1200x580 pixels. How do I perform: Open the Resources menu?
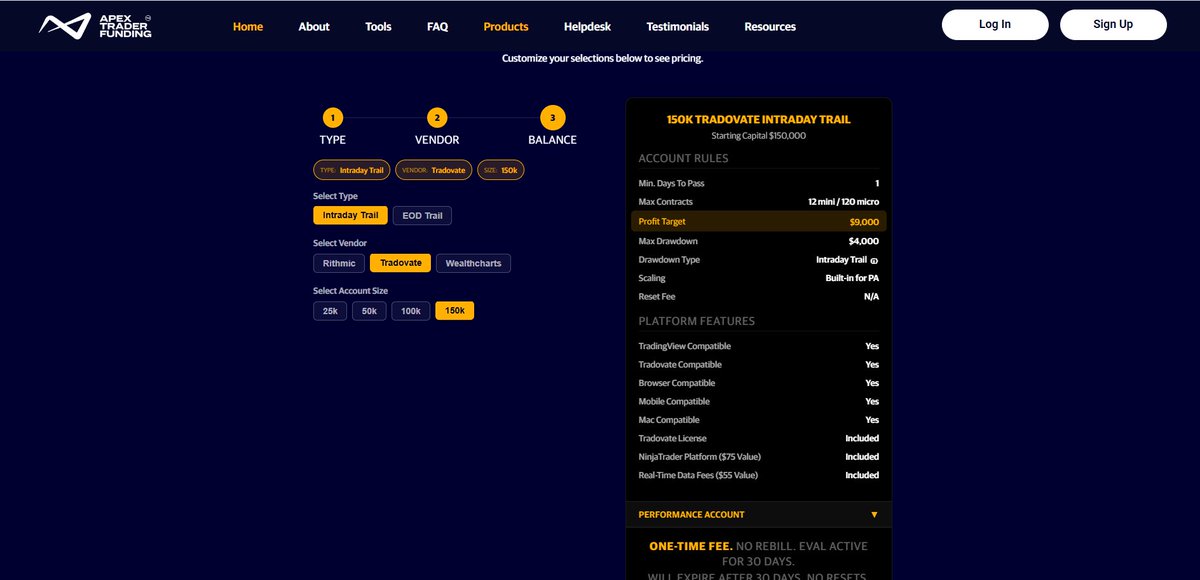(x=770, y=26)
